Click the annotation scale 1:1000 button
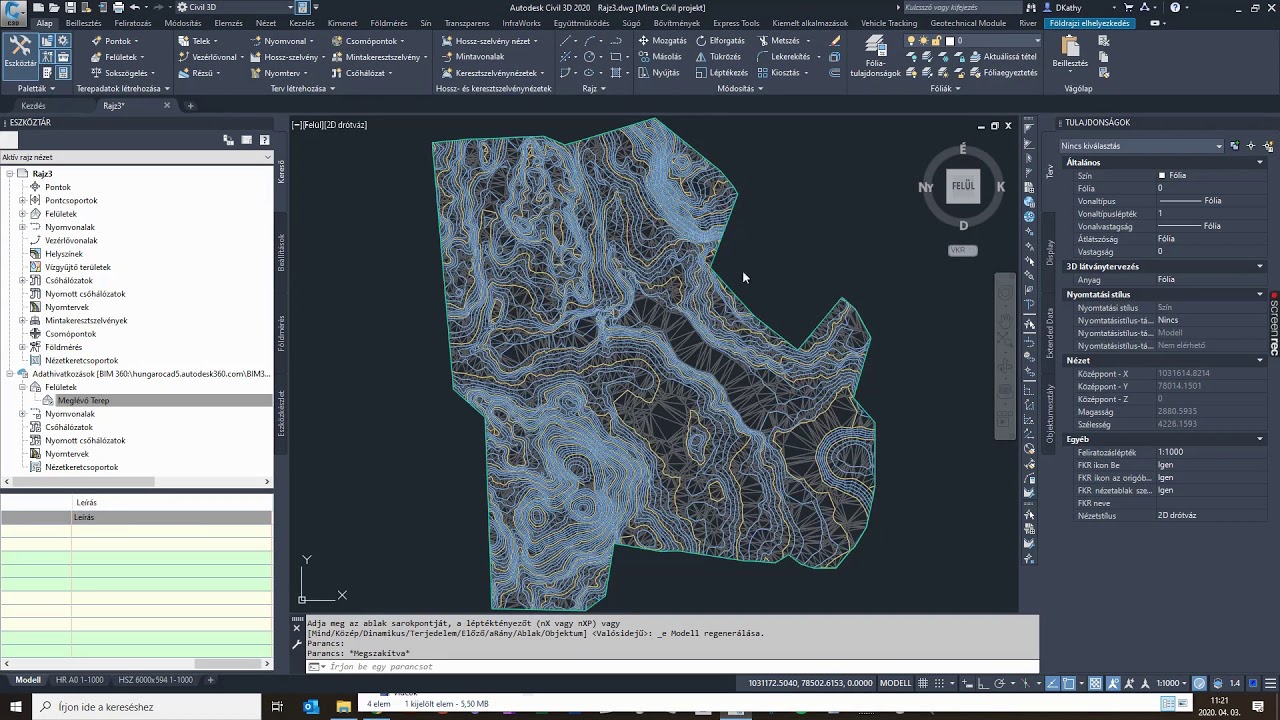The width and height of the screenshot is (1280, 720). pyautogui.click(x=1171, y=683)
